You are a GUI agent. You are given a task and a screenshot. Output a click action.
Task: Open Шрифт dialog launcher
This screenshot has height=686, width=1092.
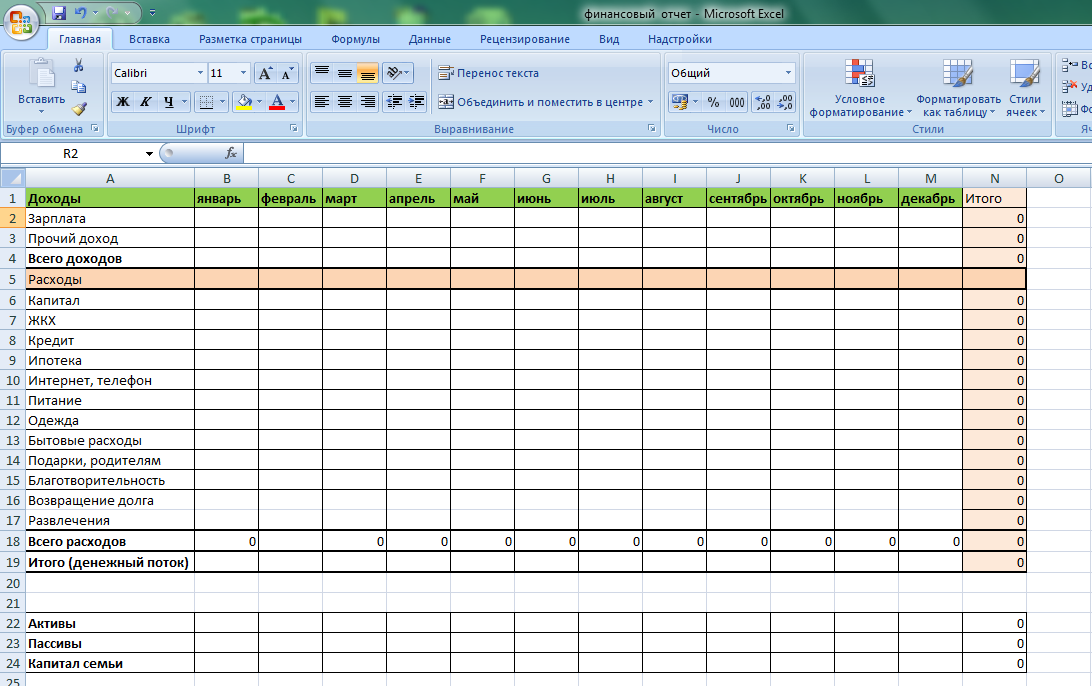[x=293, y=128]
